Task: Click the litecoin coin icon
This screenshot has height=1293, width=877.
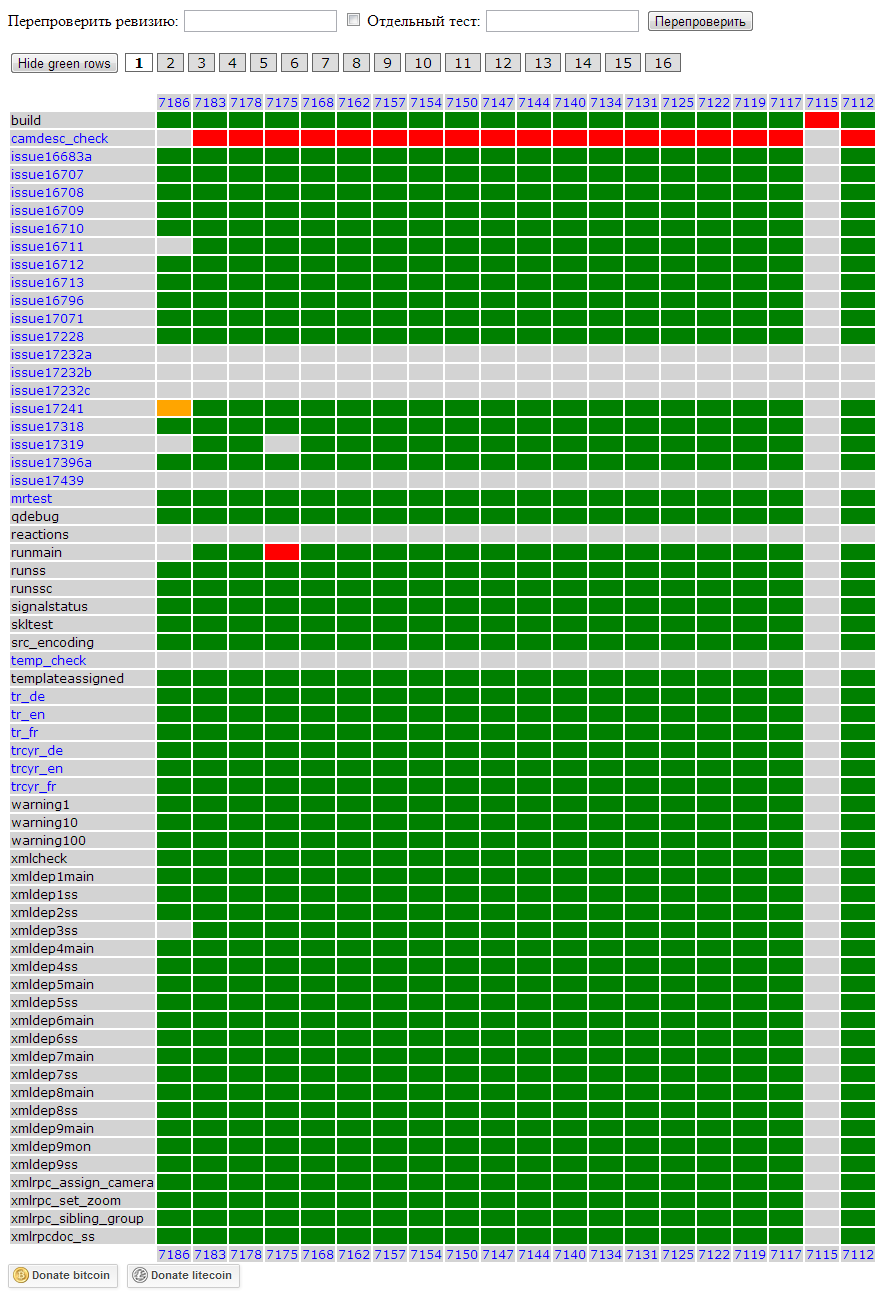Action: point(140,1275)
